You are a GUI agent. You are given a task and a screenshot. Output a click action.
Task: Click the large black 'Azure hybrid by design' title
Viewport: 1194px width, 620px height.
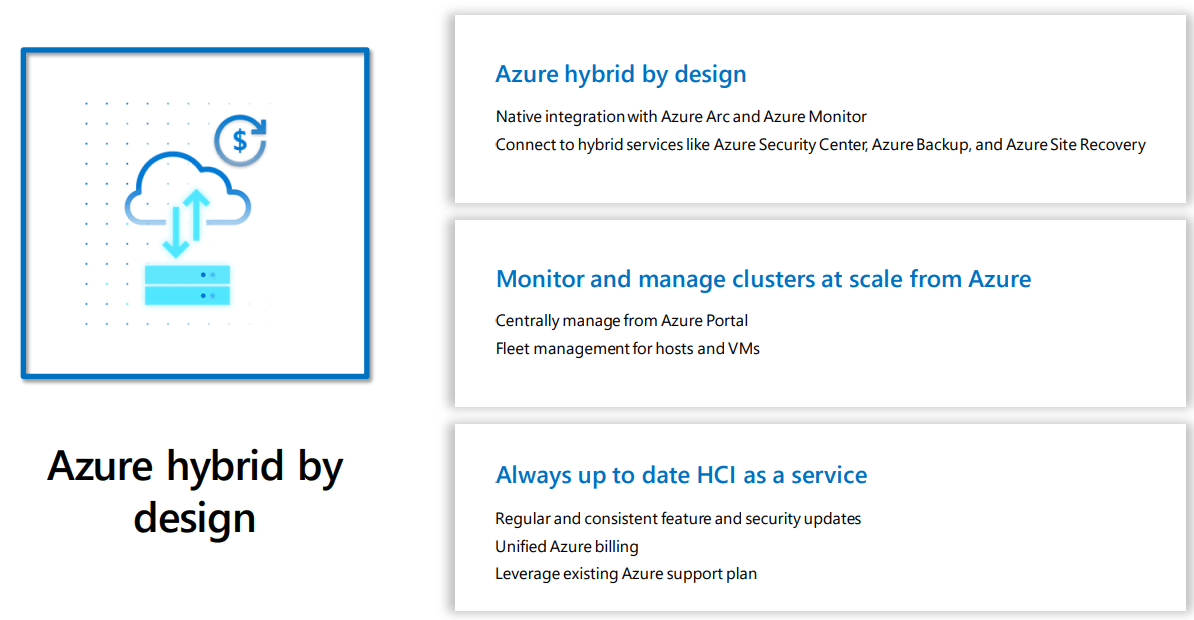(195, 492)
